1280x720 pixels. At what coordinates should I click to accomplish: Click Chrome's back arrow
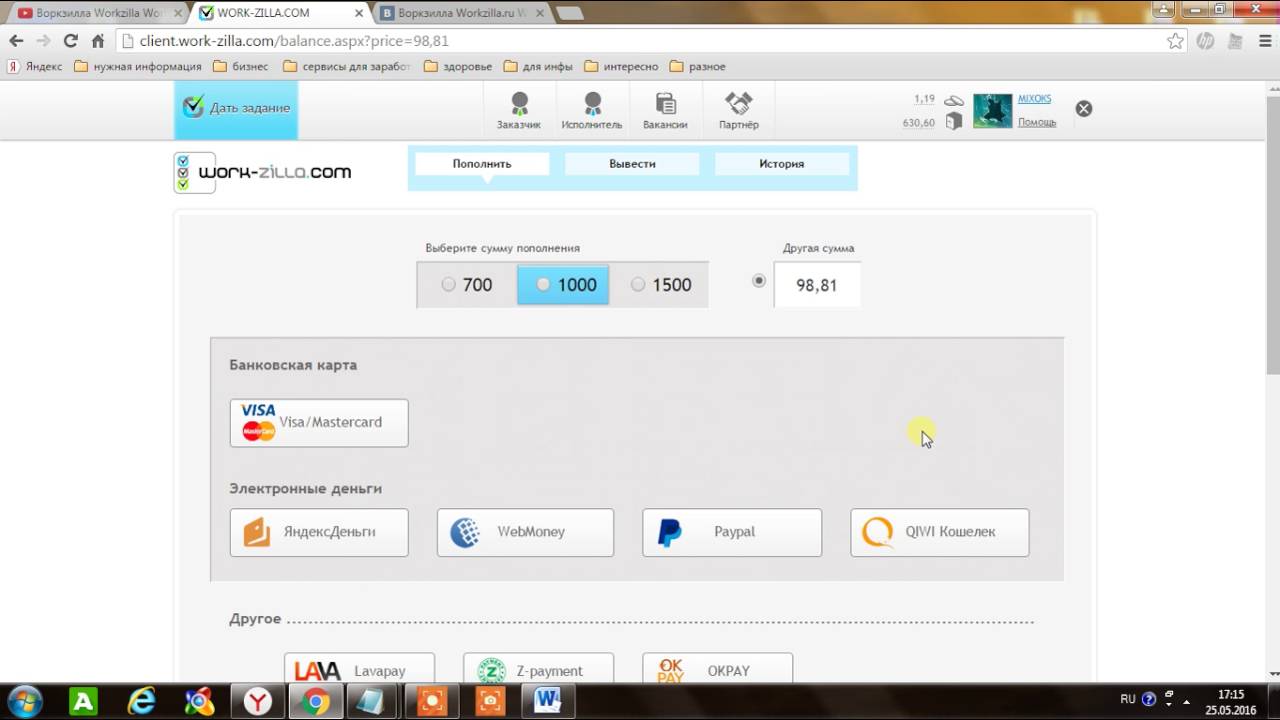point(16,41)
